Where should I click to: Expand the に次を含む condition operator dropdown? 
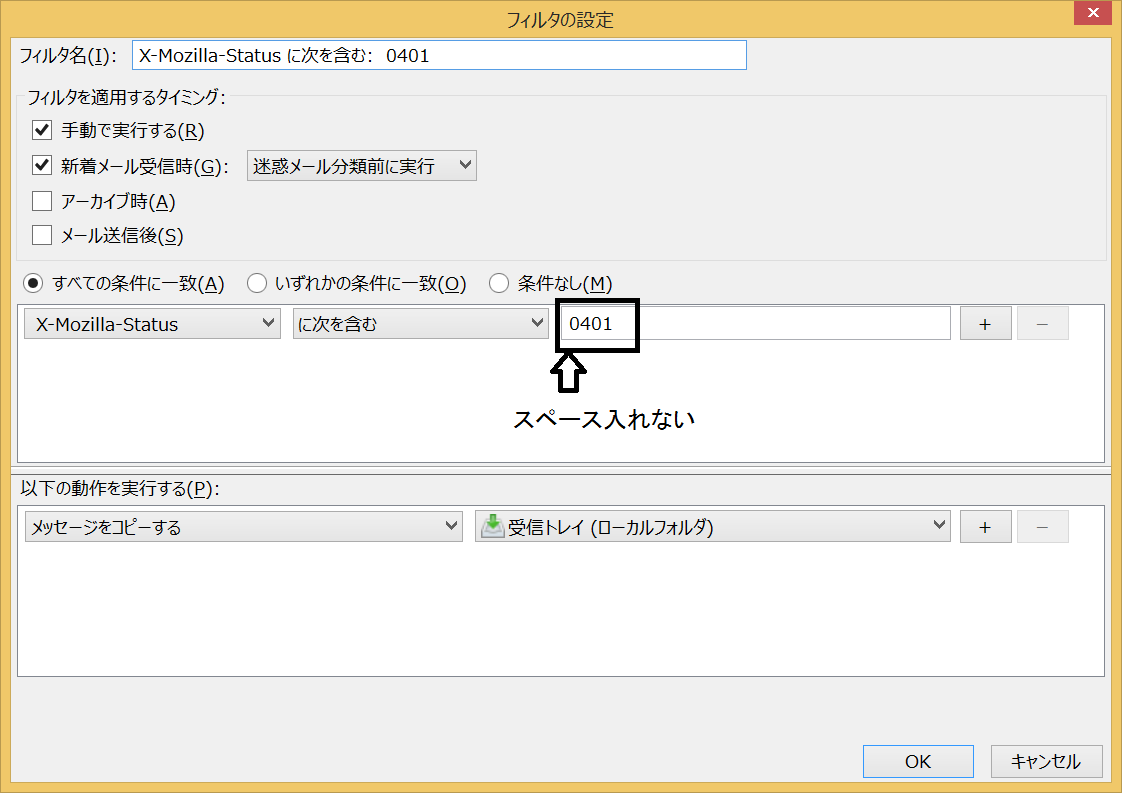pyautogui.click(x=421, y=324)
